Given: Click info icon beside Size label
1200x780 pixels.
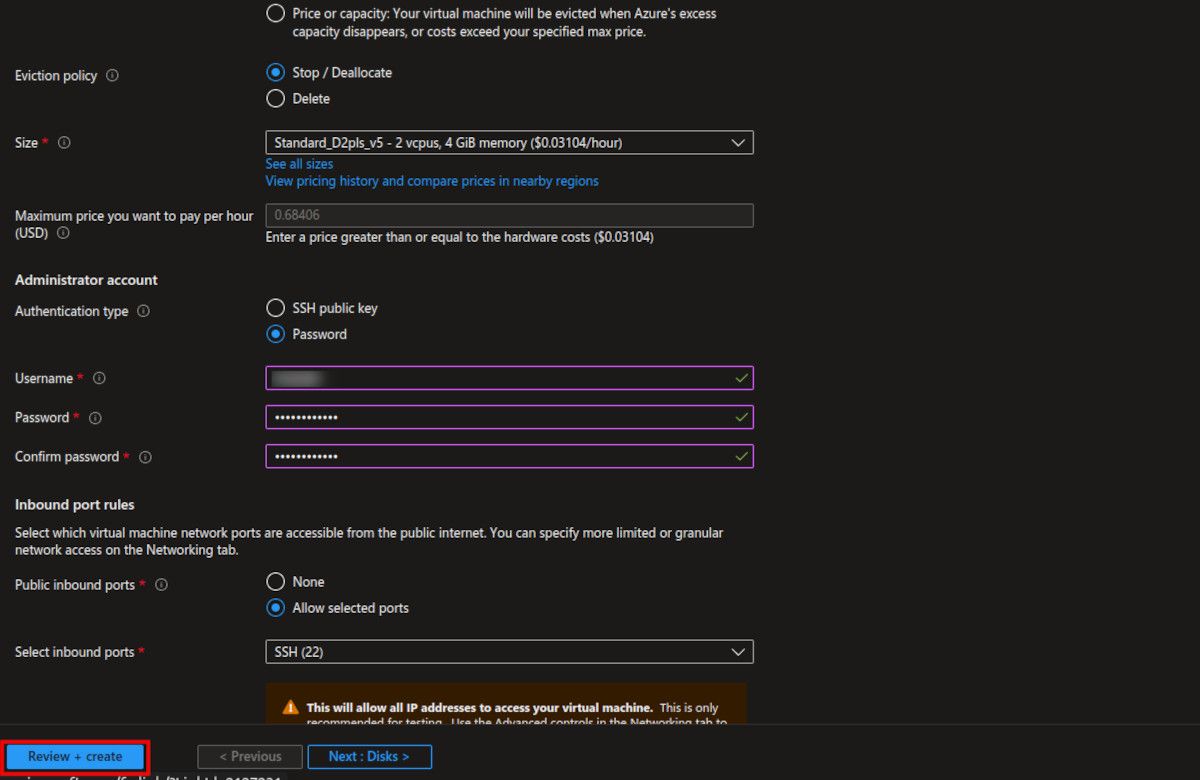Looking at the screenshot, I should pos(64,143).
